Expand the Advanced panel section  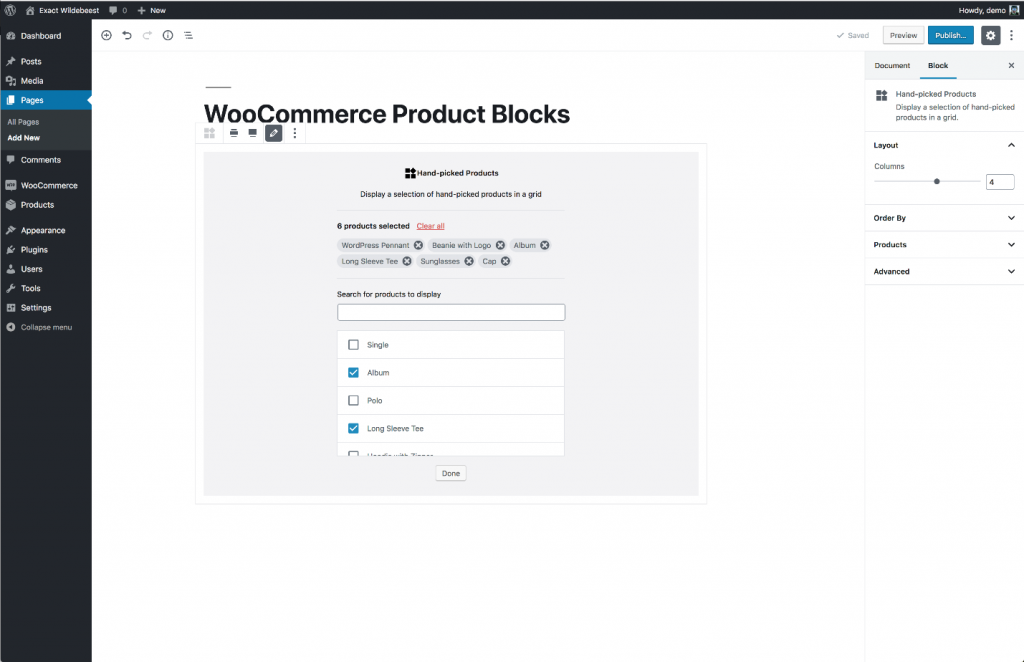click(x=944, y=272)
